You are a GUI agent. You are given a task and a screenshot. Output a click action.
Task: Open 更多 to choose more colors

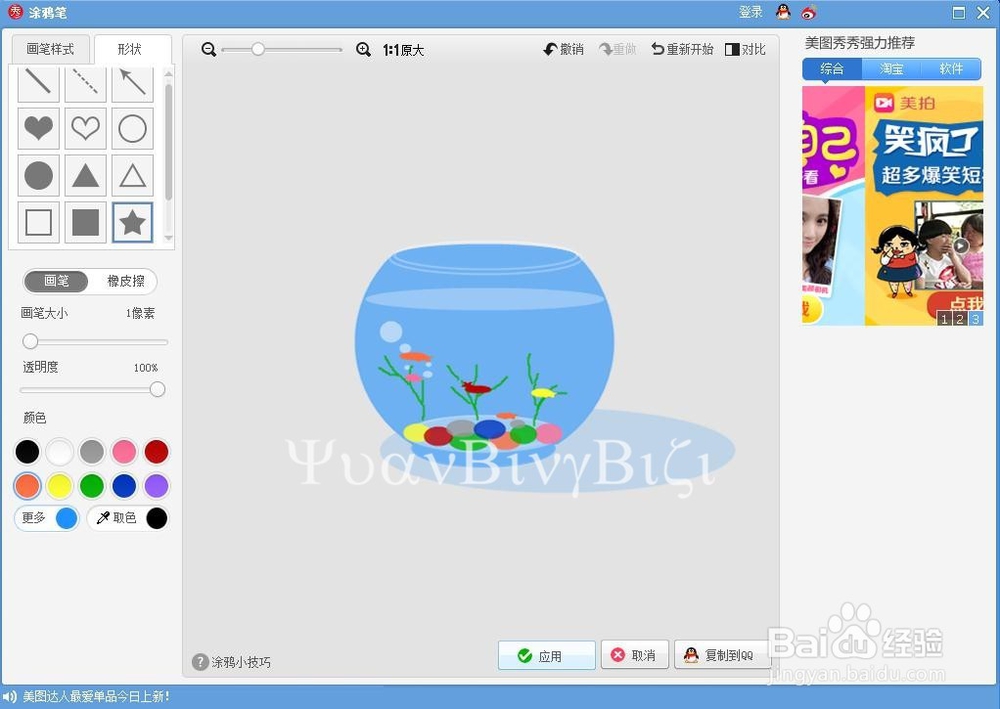coord(31,518)
